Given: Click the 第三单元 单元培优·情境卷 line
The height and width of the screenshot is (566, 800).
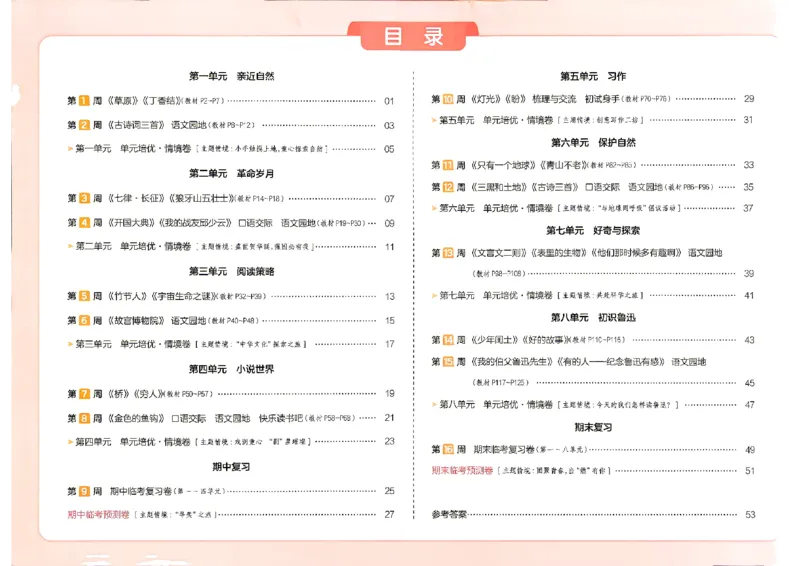Looking at the screenshot, I should click(231, 344).
